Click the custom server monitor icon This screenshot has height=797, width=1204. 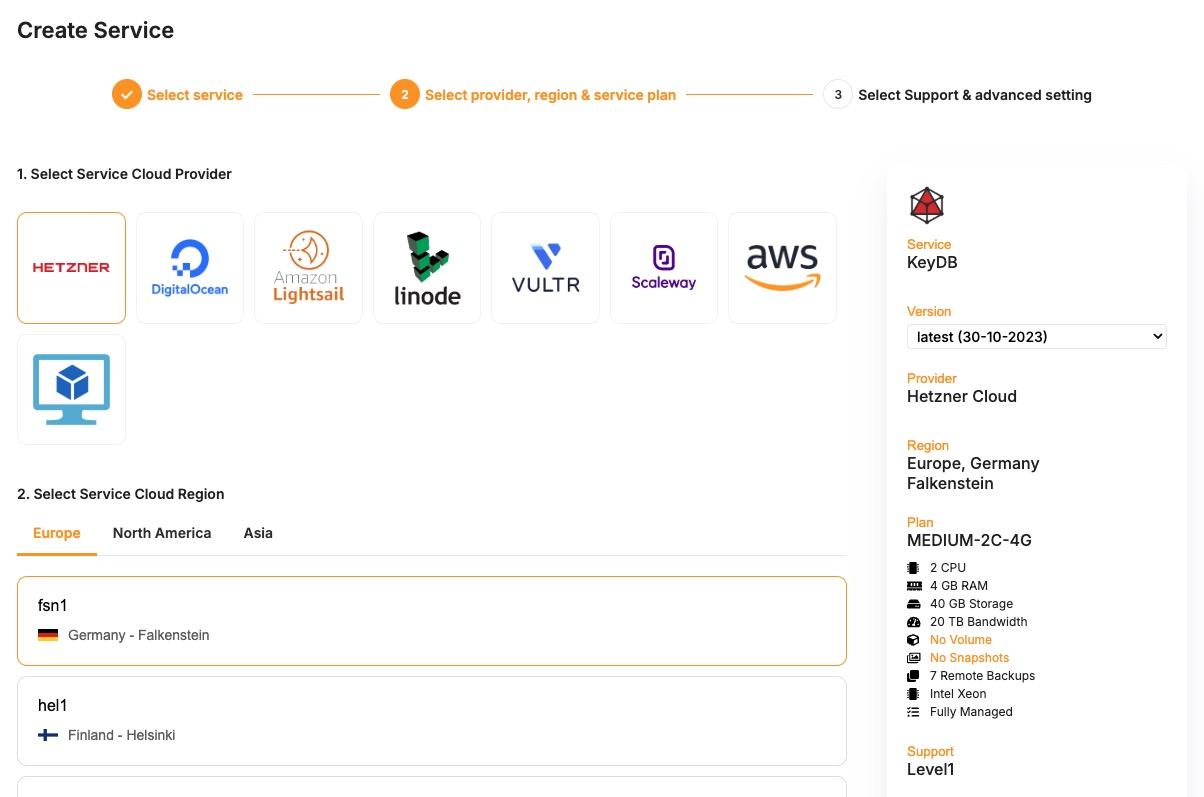tap(71, 388)
